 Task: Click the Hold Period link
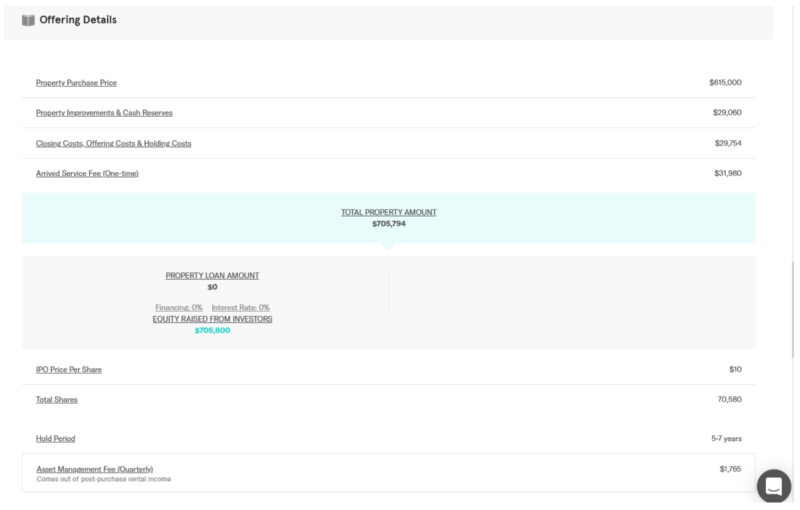click(55, 439)
